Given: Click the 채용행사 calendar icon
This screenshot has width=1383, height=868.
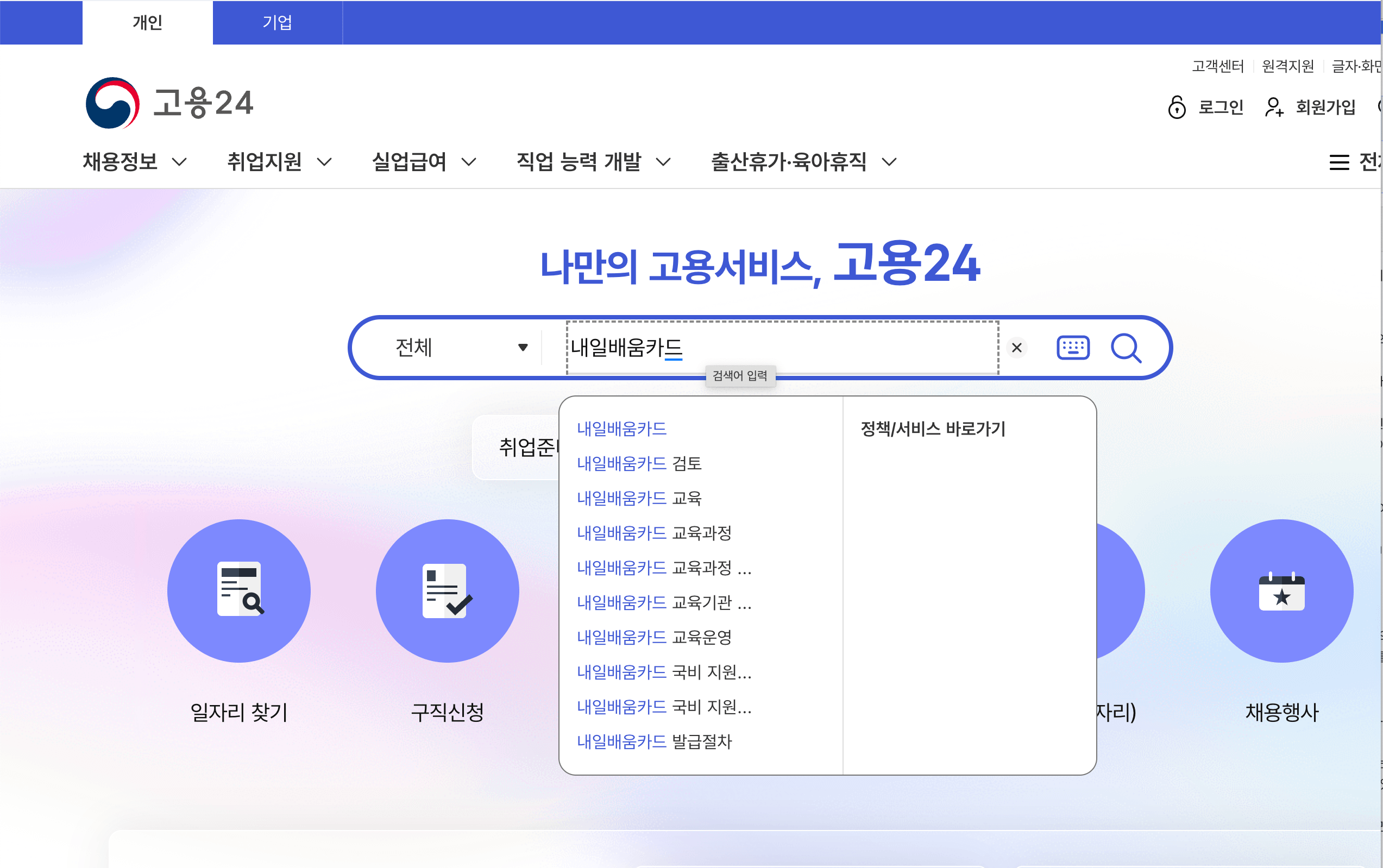Looking at the screenshot, I should coord(1281,590).
